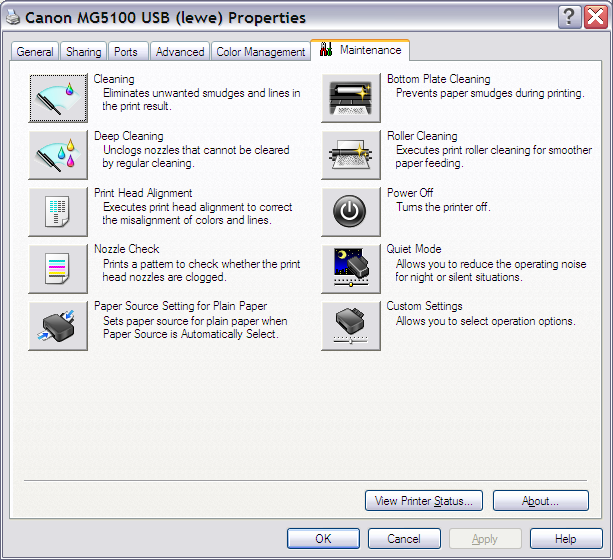
Task: Open Paper Source Setting for Plain Paper icon
Action: [x=58, y=326]
